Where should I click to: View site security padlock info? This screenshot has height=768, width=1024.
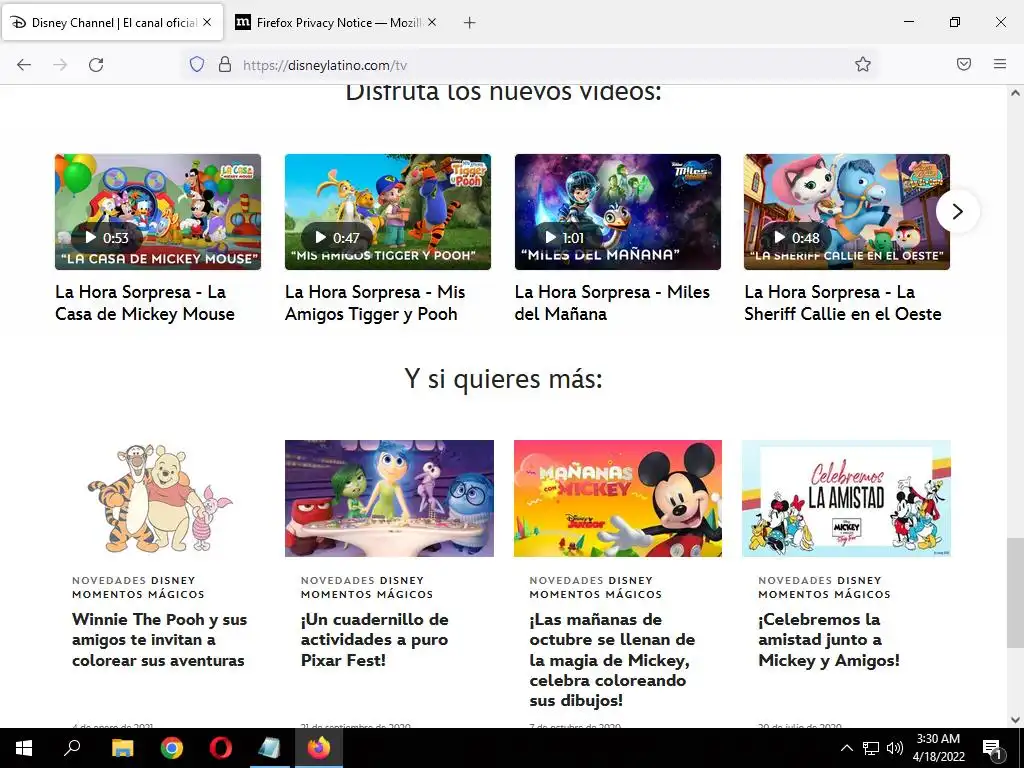(225, 65)
